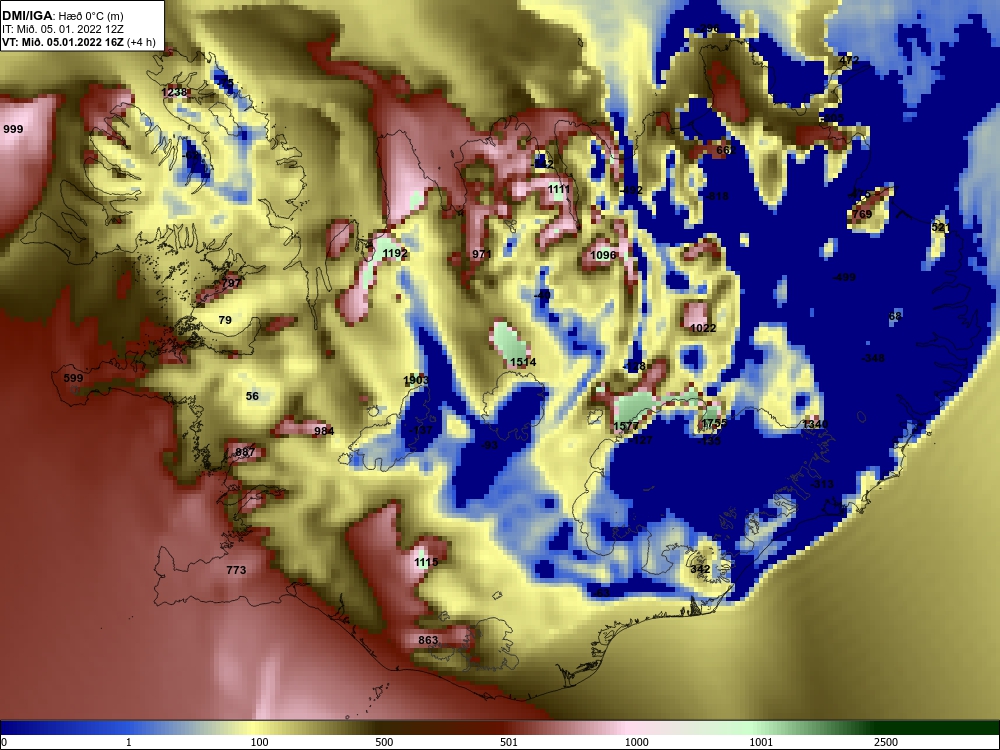Click the 999 value on the map
1000x750 pixels.
point(13,129)
